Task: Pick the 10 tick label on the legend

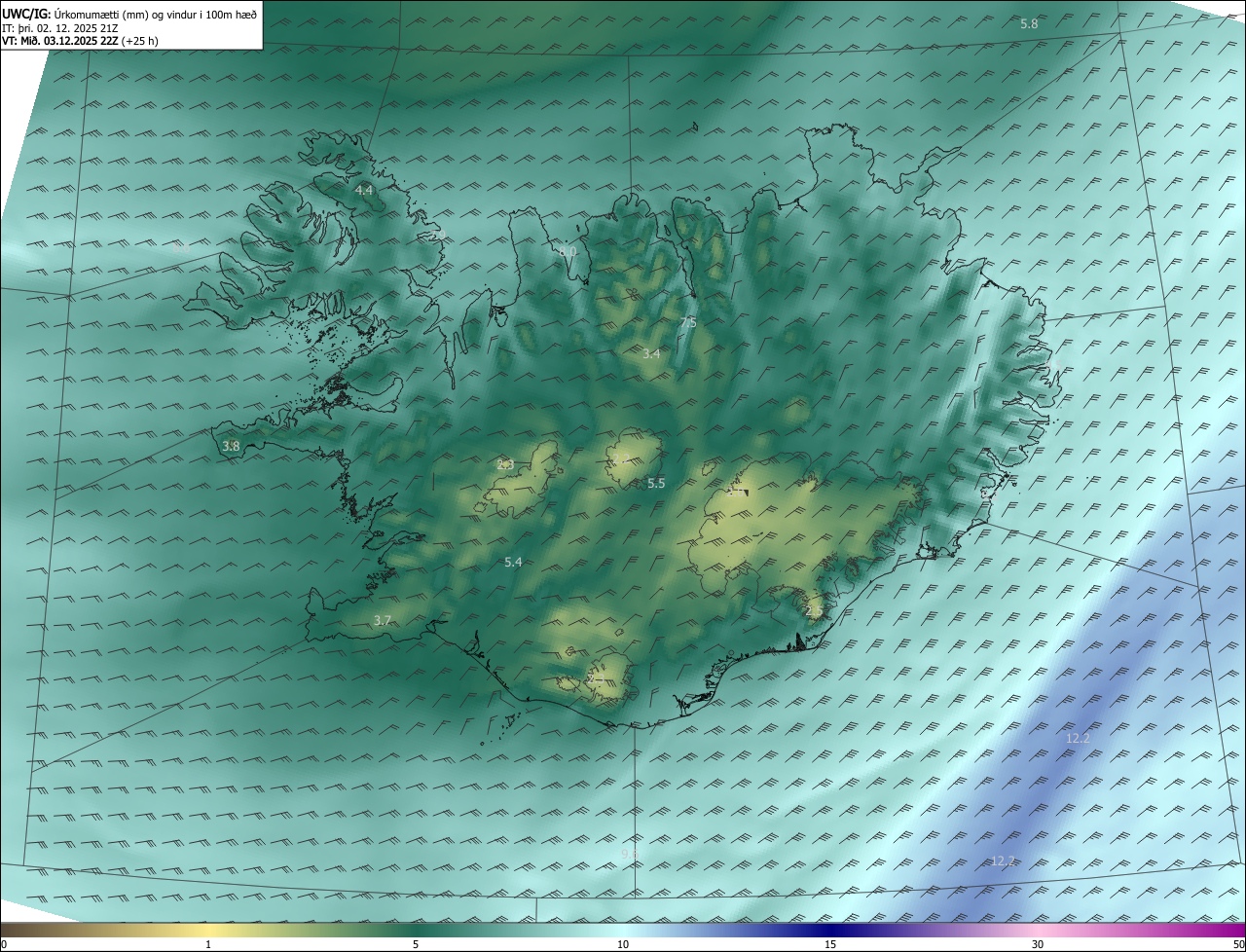Action: pyautogui.click(x=623, y=944)
